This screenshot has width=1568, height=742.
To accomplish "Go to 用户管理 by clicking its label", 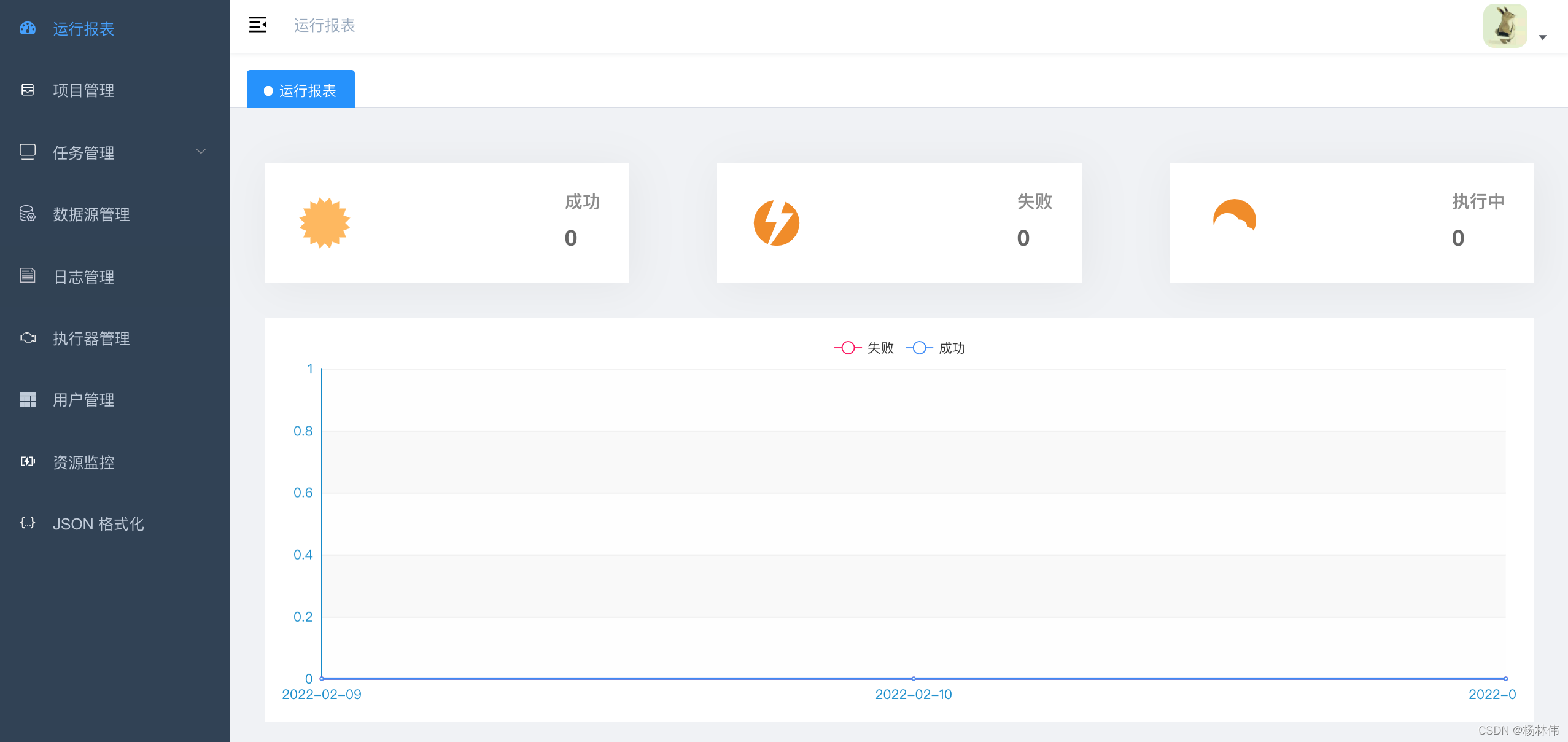I will tap(83, 399).
